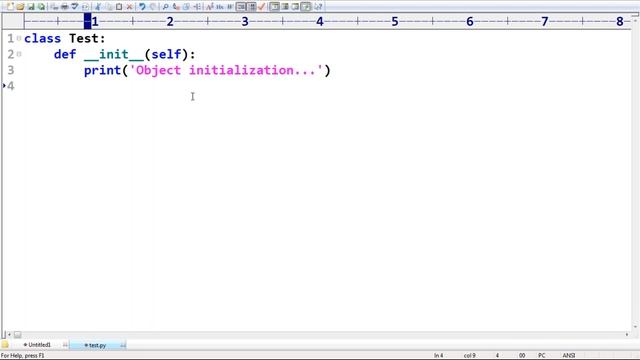Run spell check from the toolbar
The height and width of the screenshot is (360, 640).
pos(75,7)
